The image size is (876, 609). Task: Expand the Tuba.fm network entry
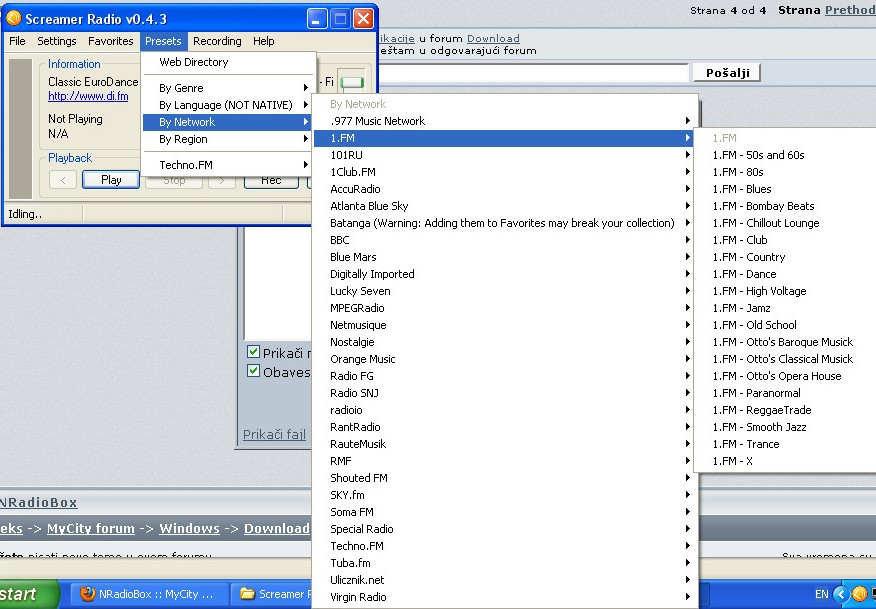503,563
